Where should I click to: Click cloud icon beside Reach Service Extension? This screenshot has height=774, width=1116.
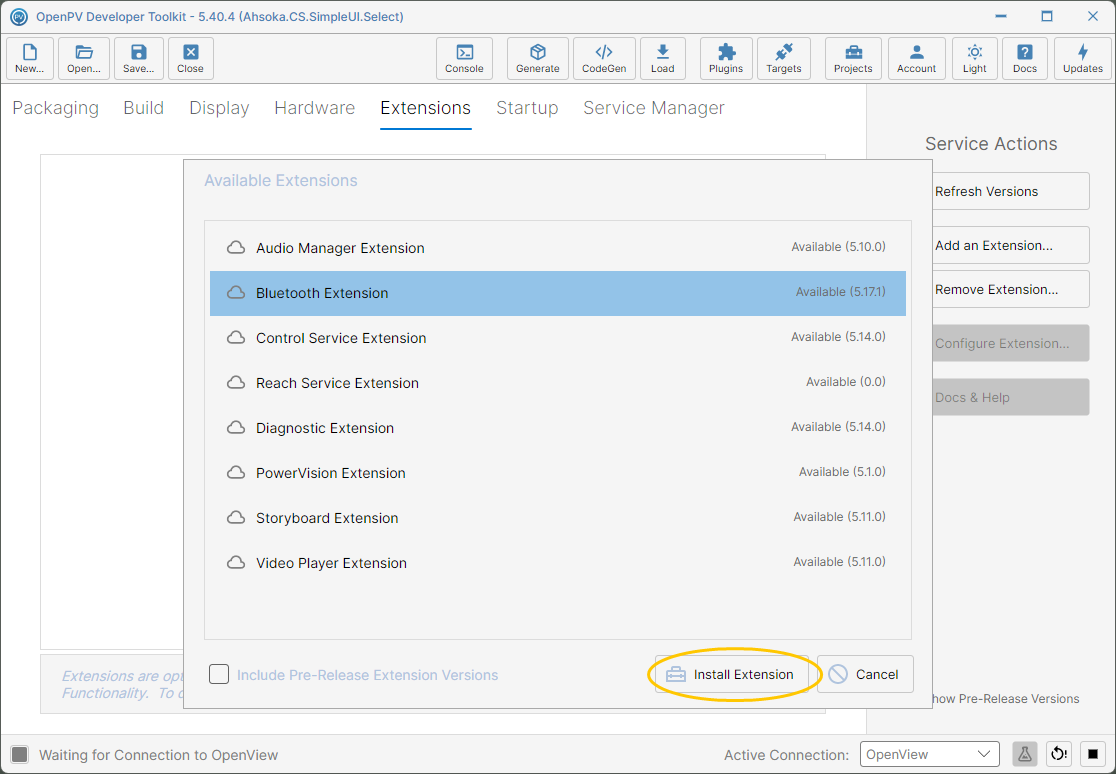click(236, 382)
